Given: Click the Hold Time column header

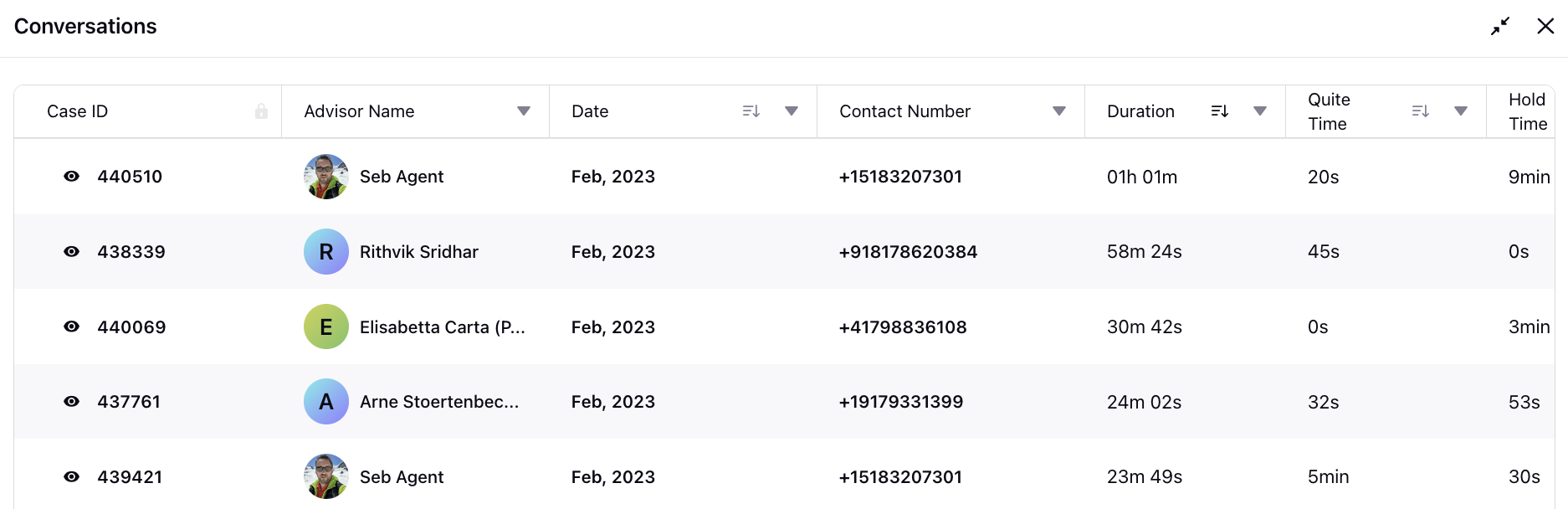Looking at the screenshot, I should [x=1527, y=111].
